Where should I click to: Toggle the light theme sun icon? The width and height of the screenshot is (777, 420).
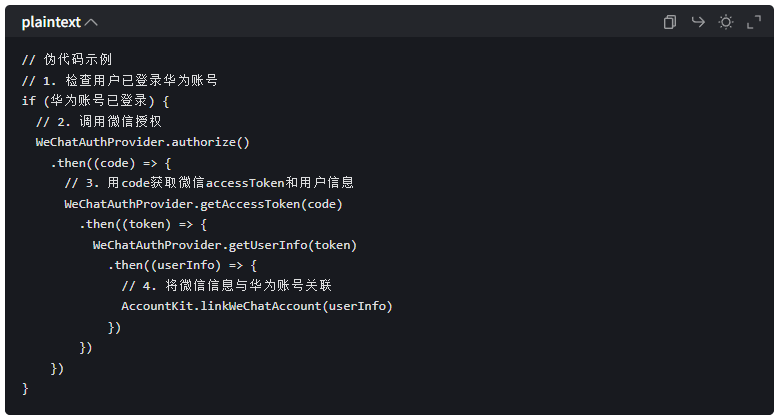point(726,22)
